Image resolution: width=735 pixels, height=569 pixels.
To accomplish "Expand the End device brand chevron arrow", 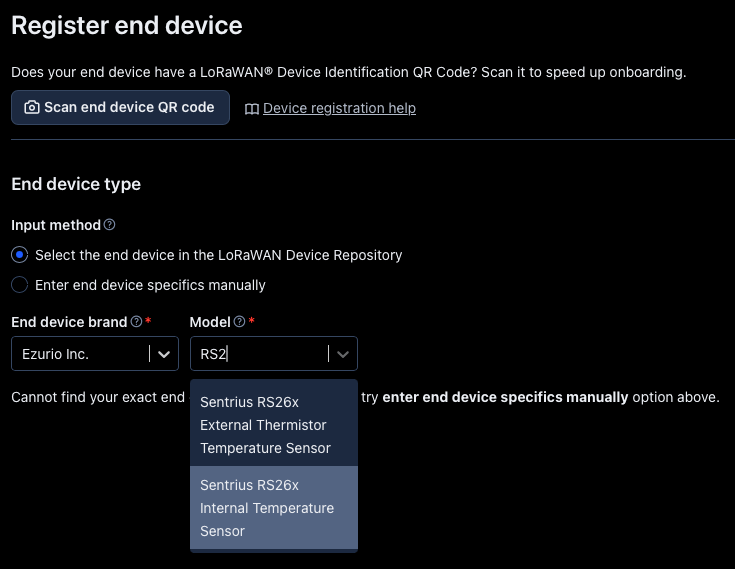I will [x=164, y=353].
